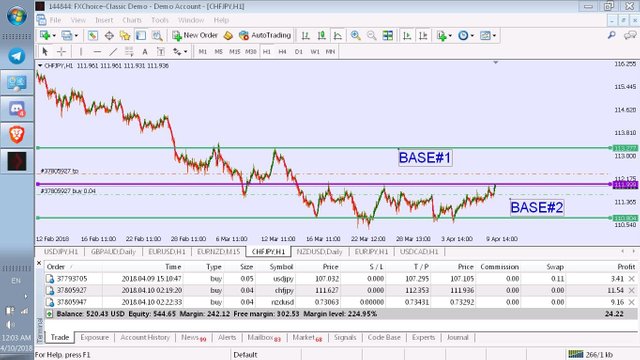Screen dimensions: 640x360
Task: Select the purple horizontal line price label
Action: 625,184
